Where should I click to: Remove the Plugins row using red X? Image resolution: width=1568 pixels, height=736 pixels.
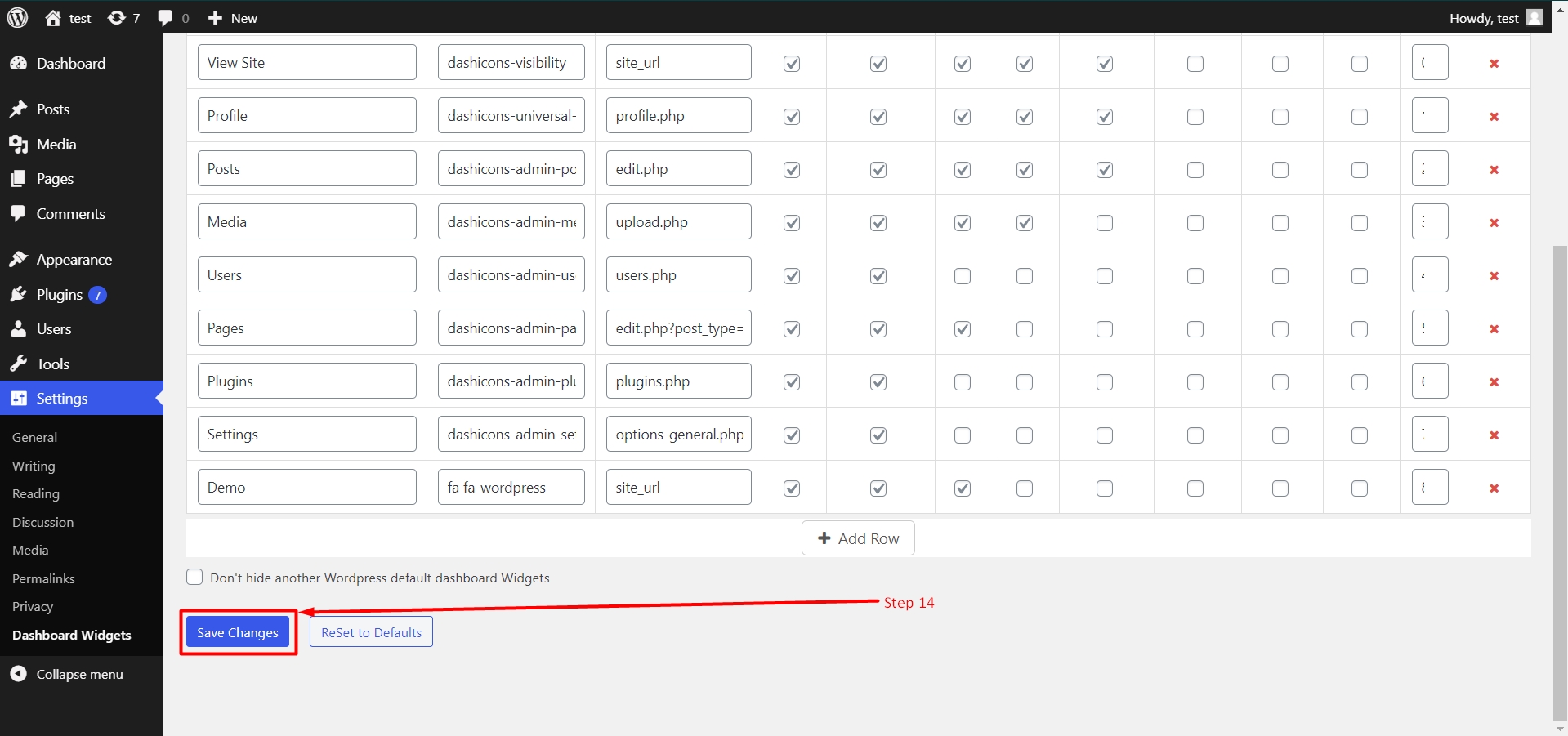[1494, 381]
